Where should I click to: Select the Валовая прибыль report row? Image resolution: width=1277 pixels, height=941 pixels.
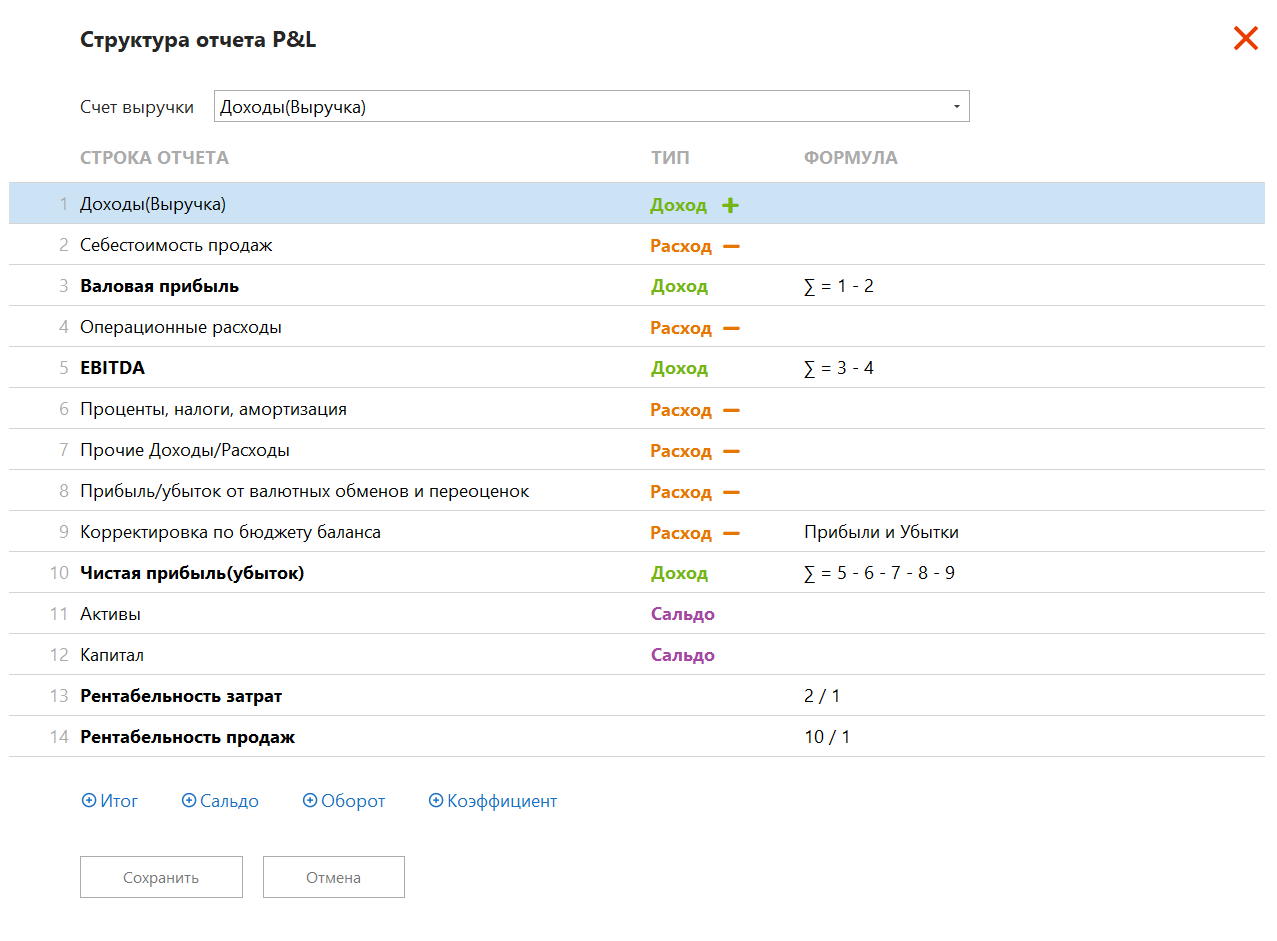coord(160,287)
